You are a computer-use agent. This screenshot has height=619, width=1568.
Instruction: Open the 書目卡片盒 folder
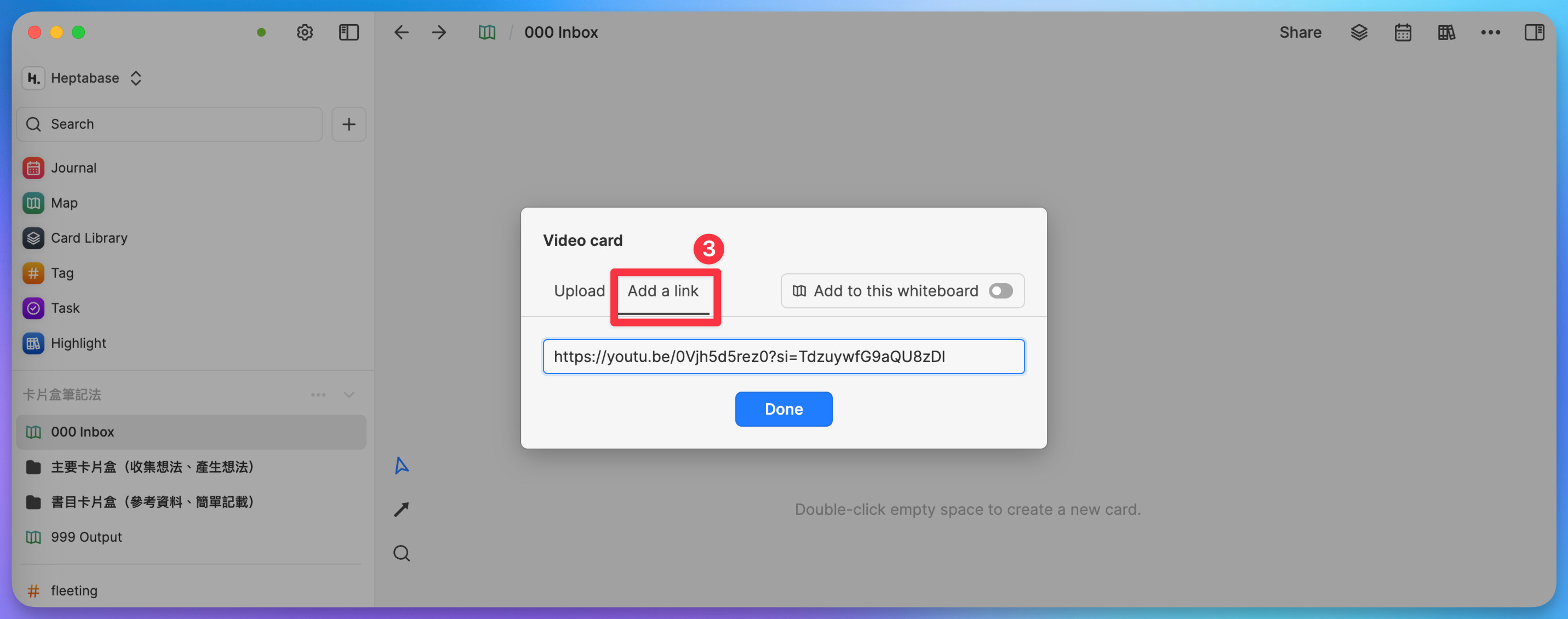(x=191, y=502)
